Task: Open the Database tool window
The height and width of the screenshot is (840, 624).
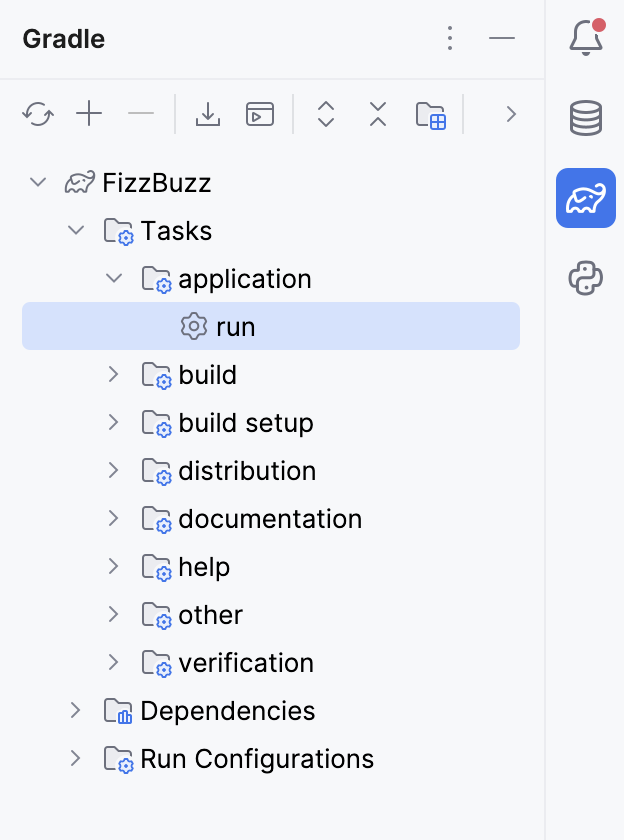Action: pos(586,118)
